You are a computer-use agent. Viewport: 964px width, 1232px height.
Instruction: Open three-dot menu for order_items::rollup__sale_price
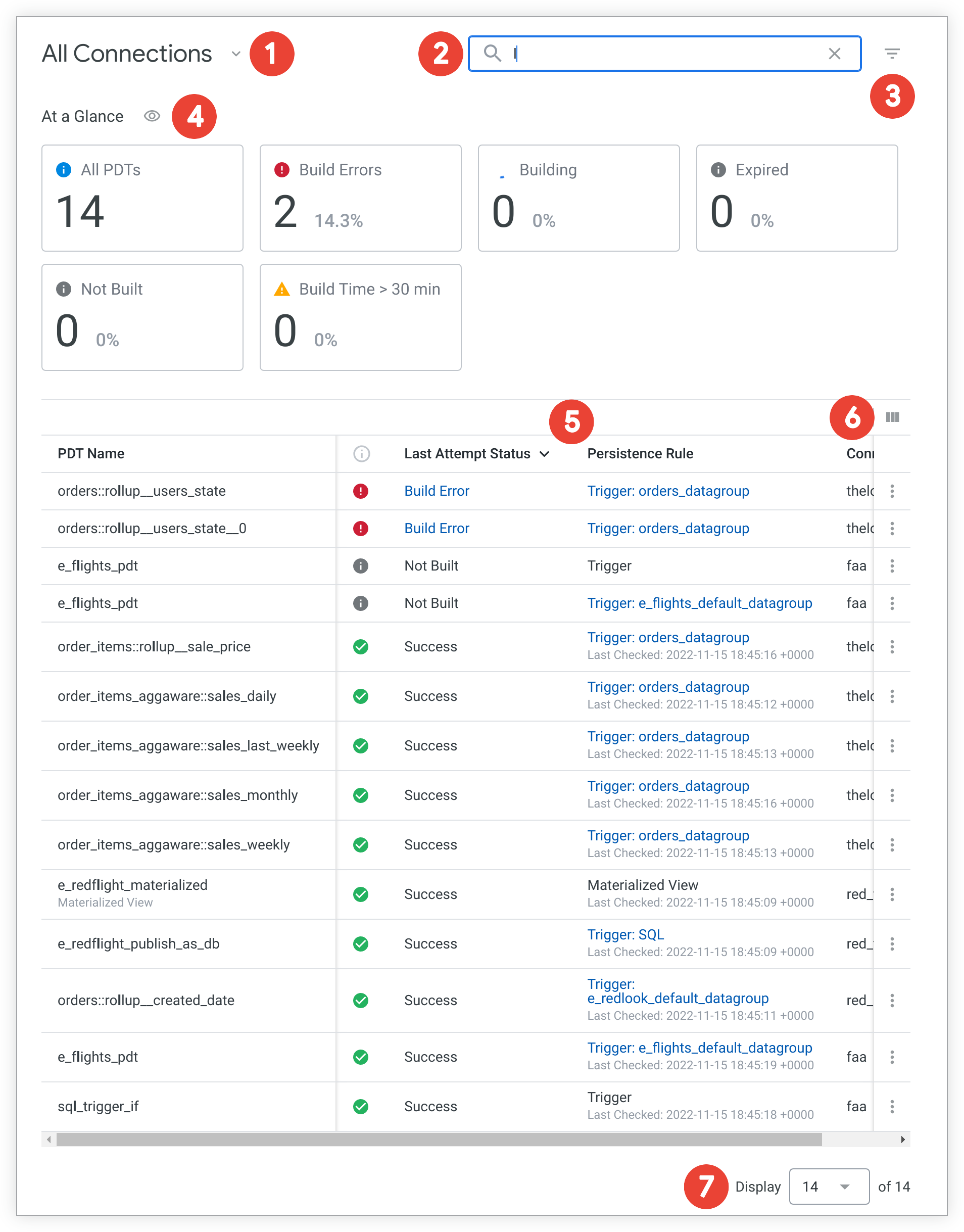point(892,646)
